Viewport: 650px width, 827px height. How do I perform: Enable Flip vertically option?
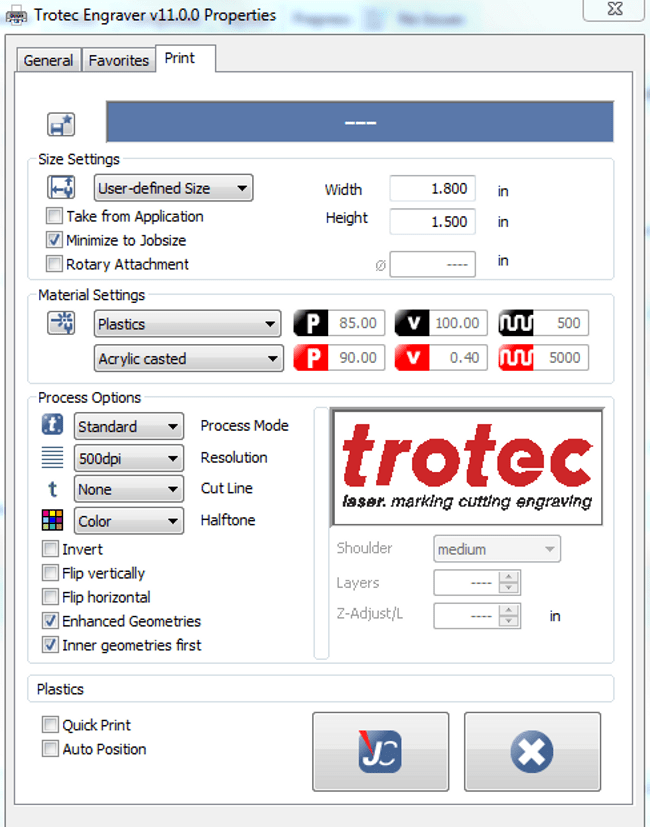point(50,573)
